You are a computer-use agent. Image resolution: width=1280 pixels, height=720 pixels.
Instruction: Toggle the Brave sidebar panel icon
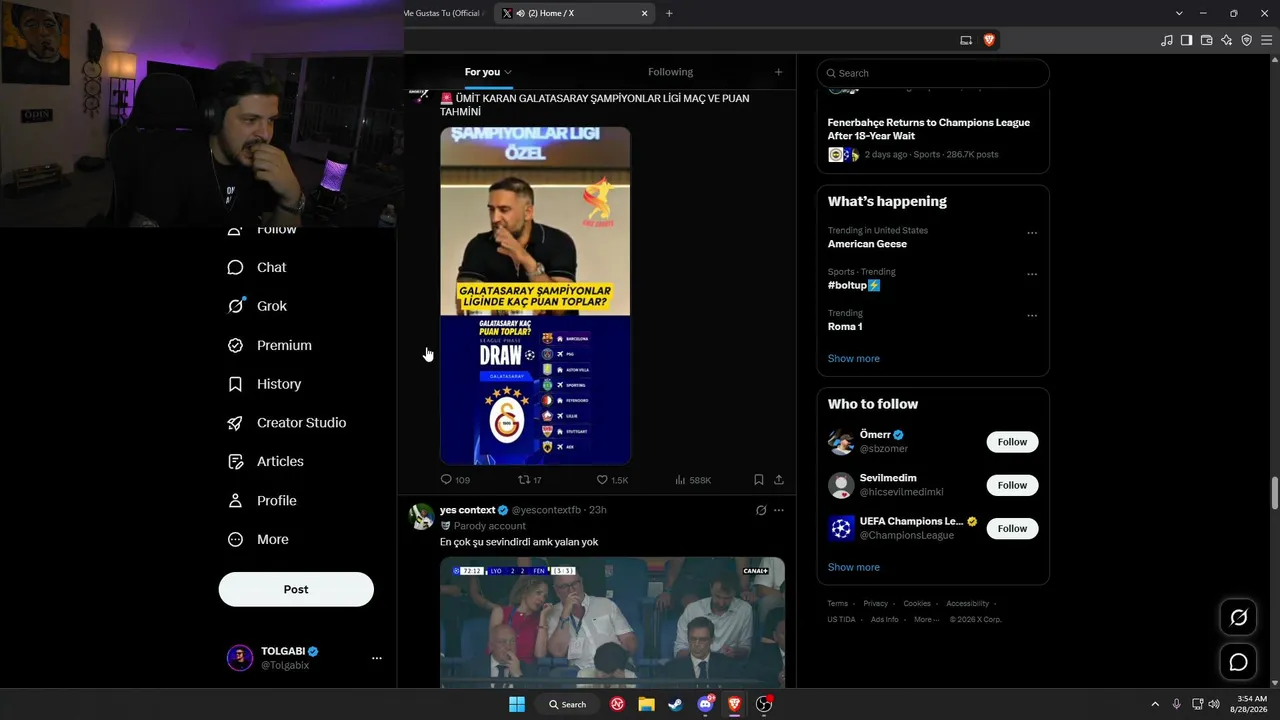click(x=1186, y=40)
